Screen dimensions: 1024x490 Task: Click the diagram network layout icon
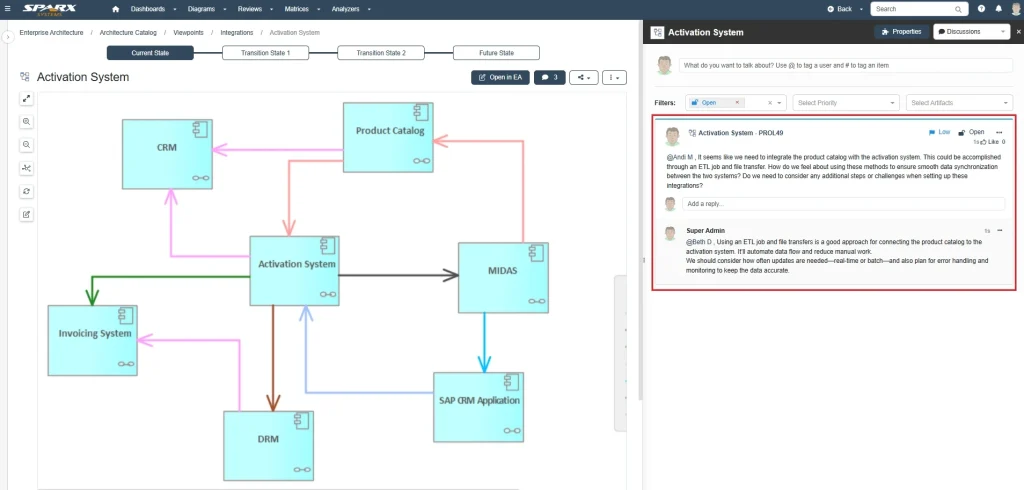coord(27,168)
